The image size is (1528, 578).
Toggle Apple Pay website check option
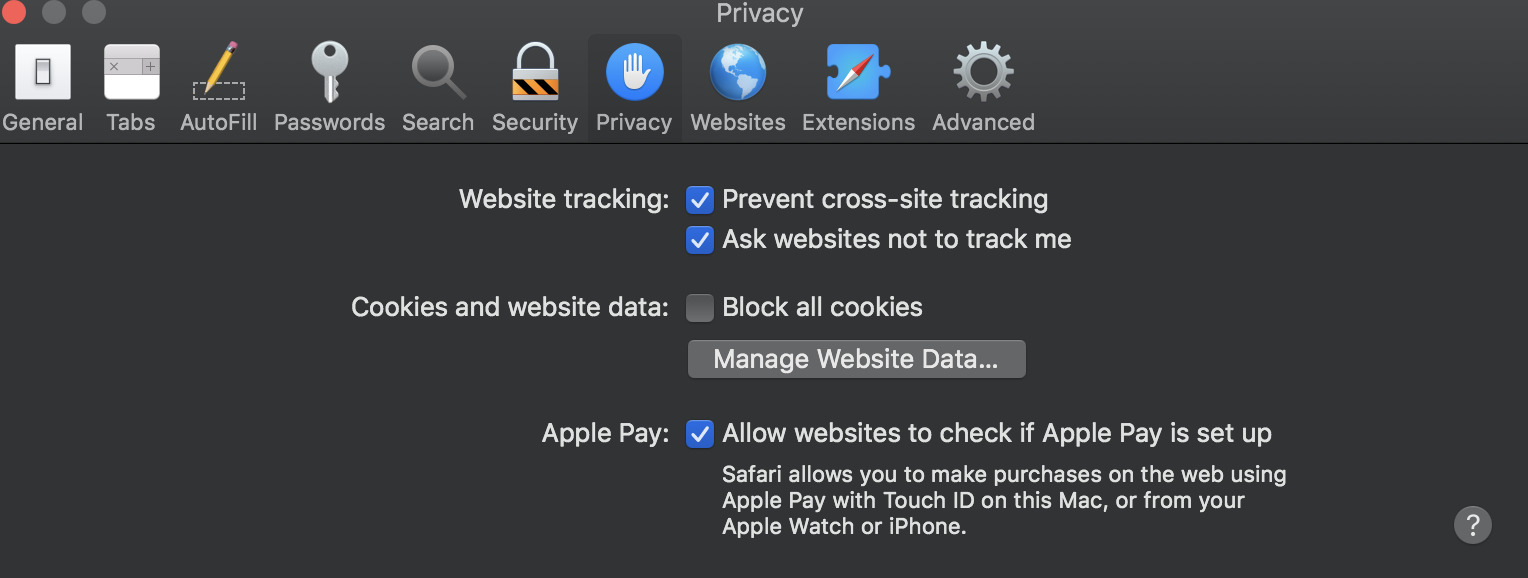(x=700, y=434)
